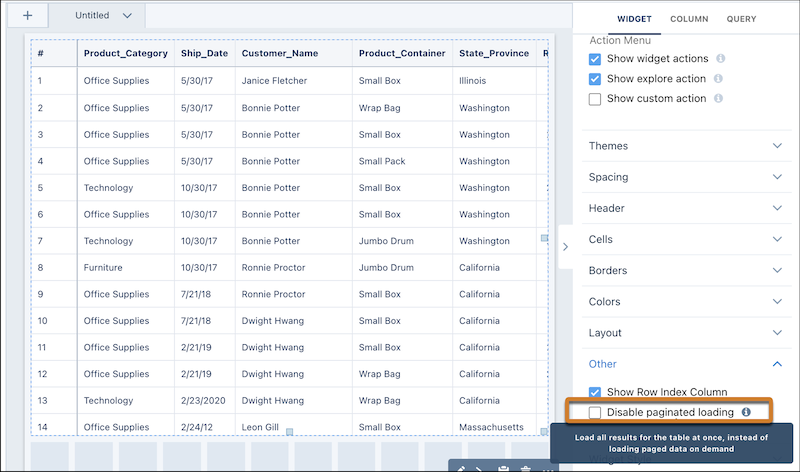Screen dimensions: 800x472
Task: Enable the Show custom action checkbox
Action: [x=595, y=99]
